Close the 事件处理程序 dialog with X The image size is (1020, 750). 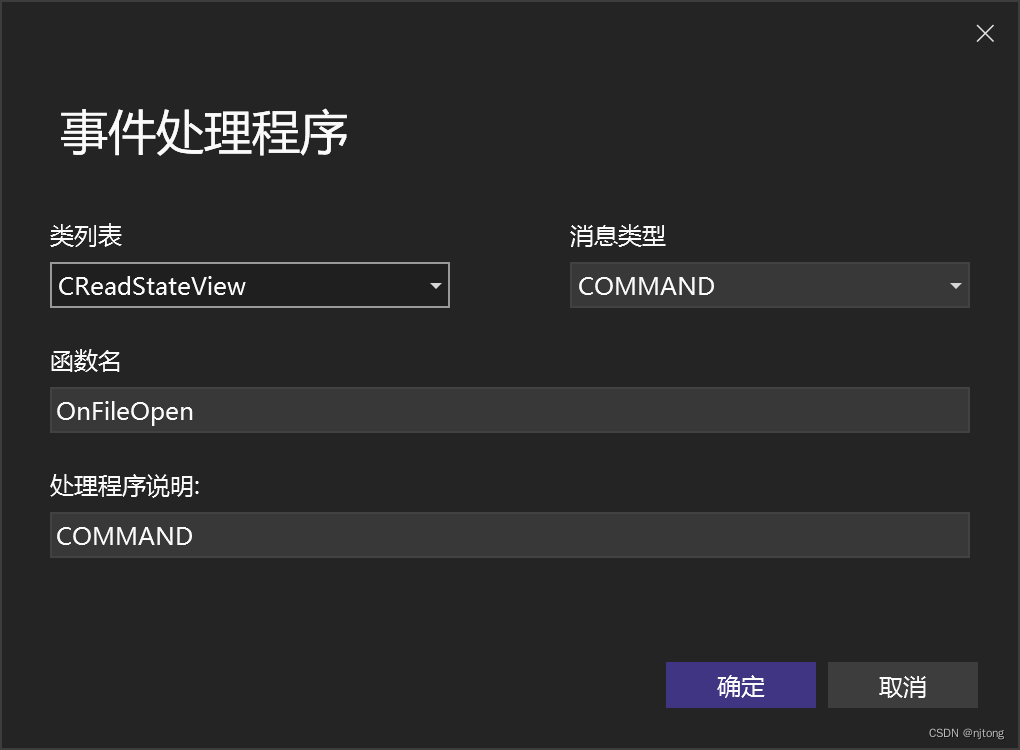coord(985,33)
